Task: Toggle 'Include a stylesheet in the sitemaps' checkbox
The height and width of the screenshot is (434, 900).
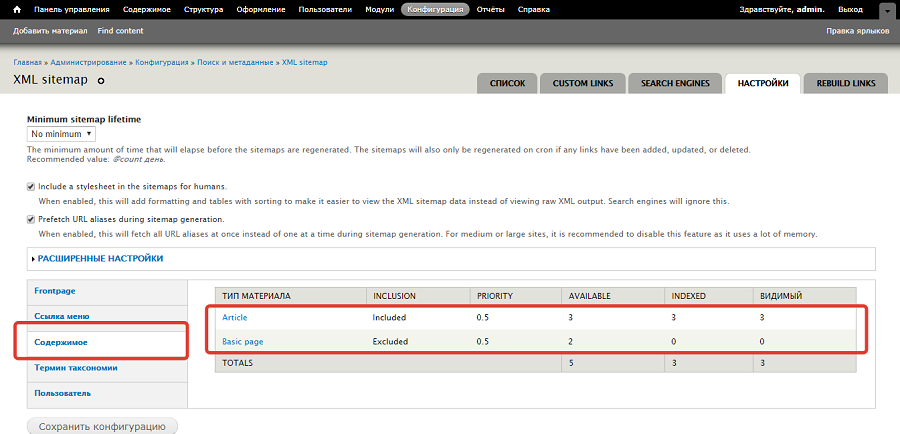Action: pyautogui.click(x=31, y=187)
